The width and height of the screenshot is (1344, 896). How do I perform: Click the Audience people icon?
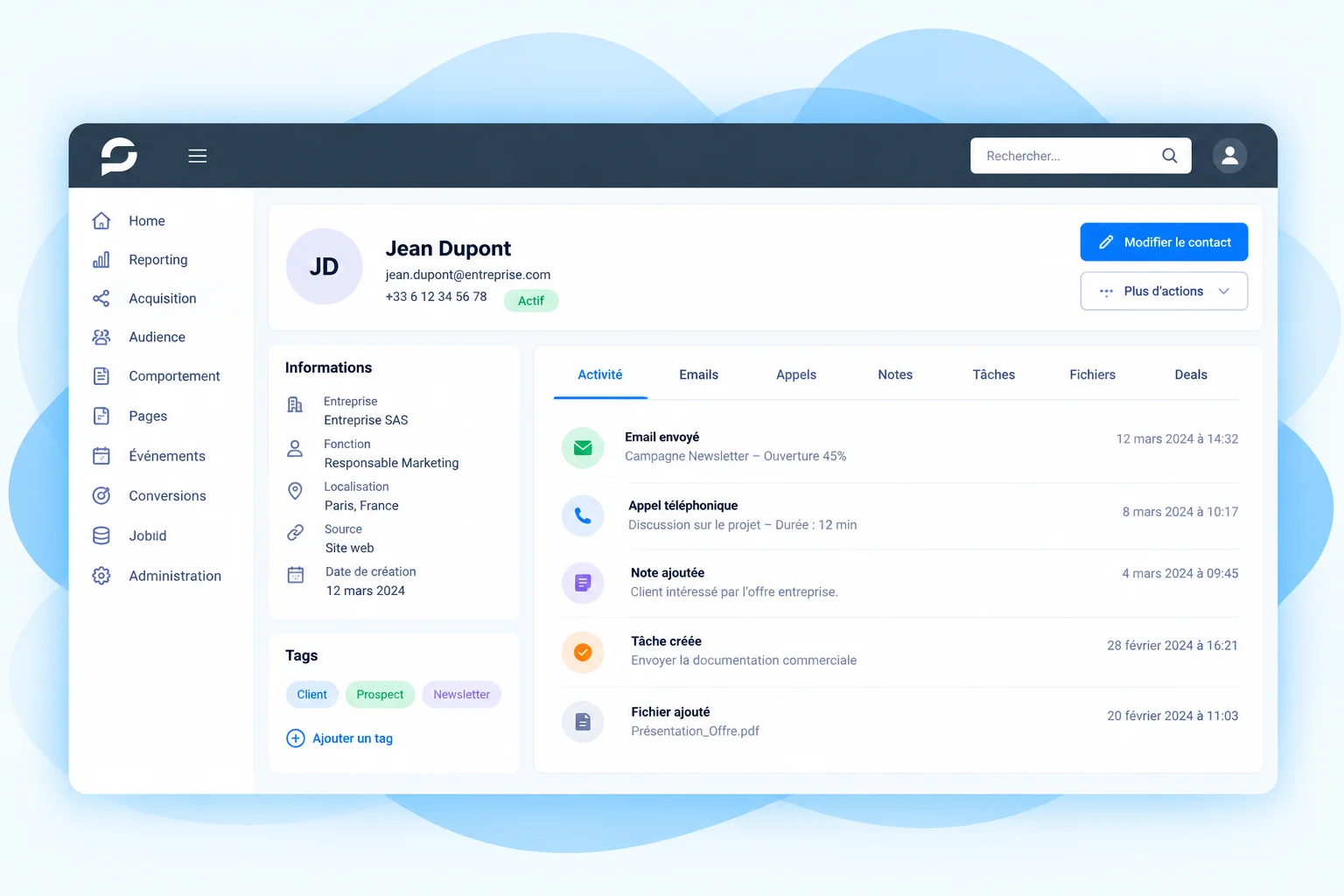tap(101, 337)
